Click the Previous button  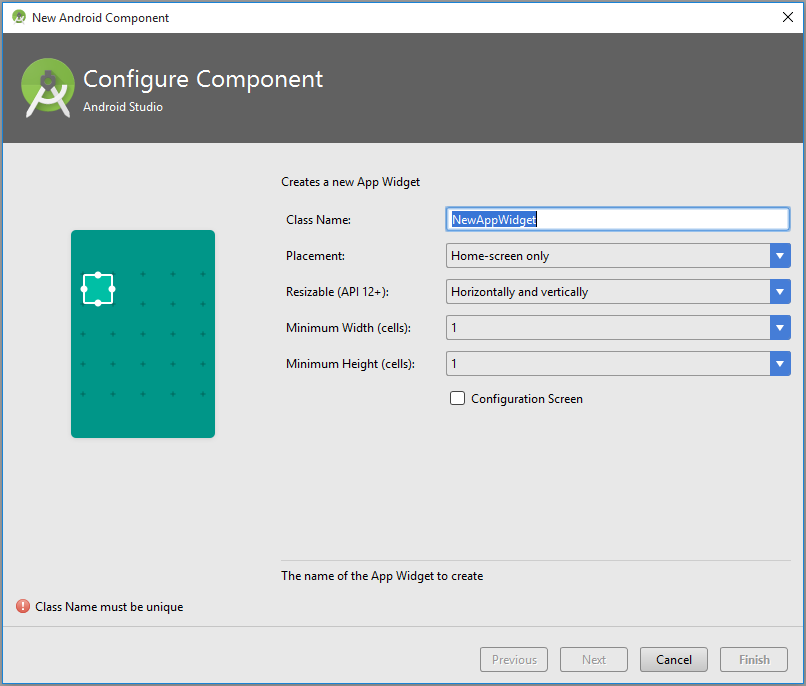514,659
